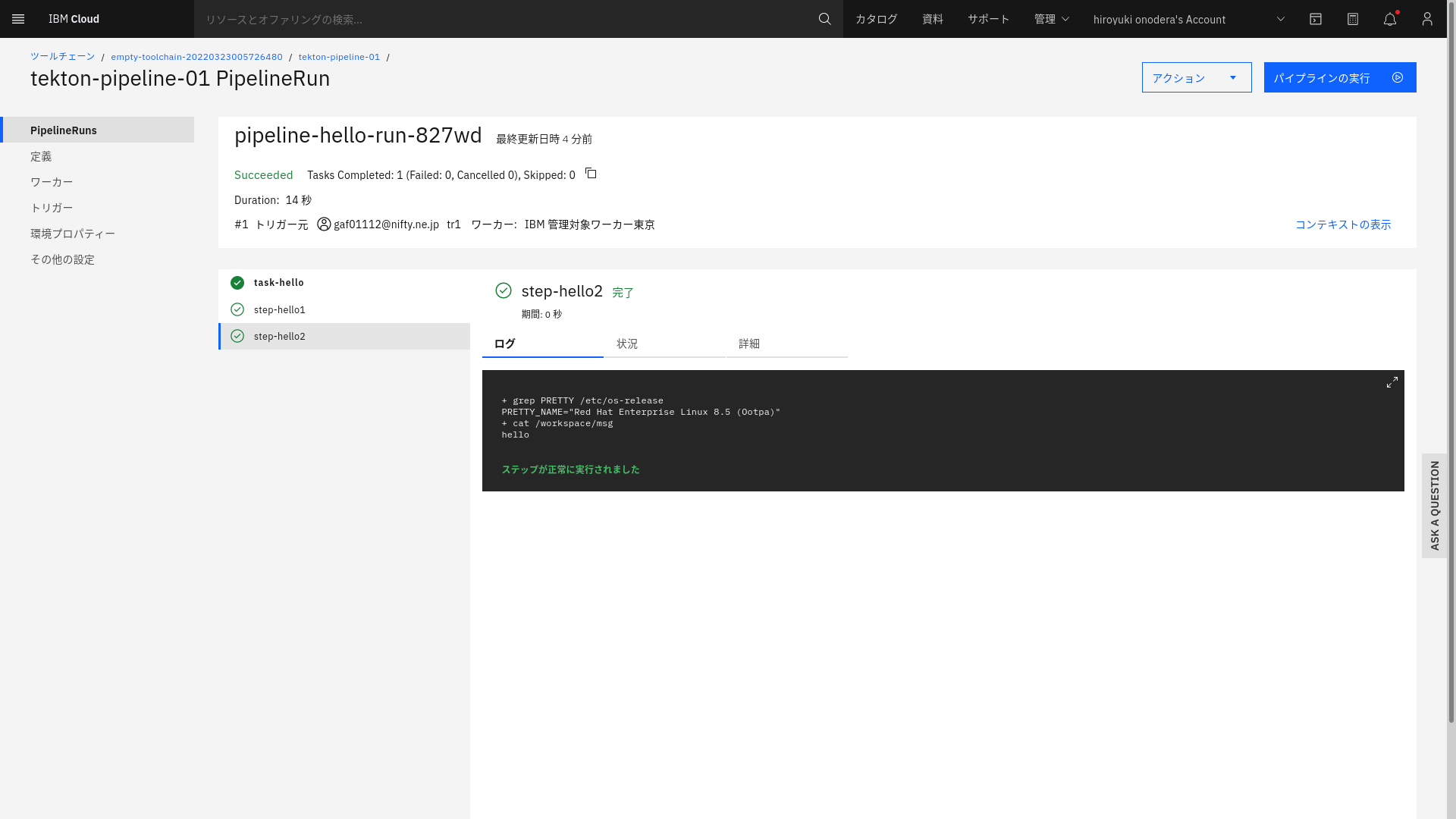Open the cost estimator calculator icon

click(x=1353, y=19)
